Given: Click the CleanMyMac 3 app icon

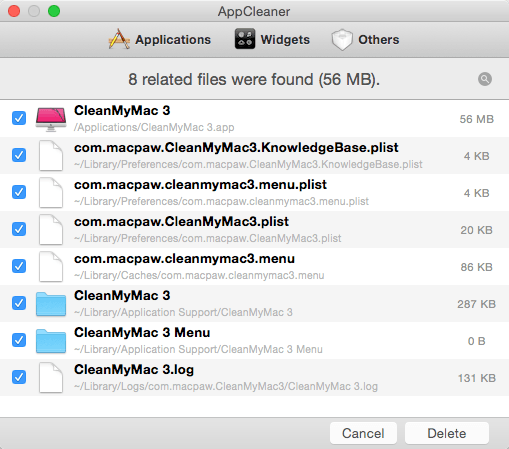Looking at the screenshot, I should pos(51,119).
